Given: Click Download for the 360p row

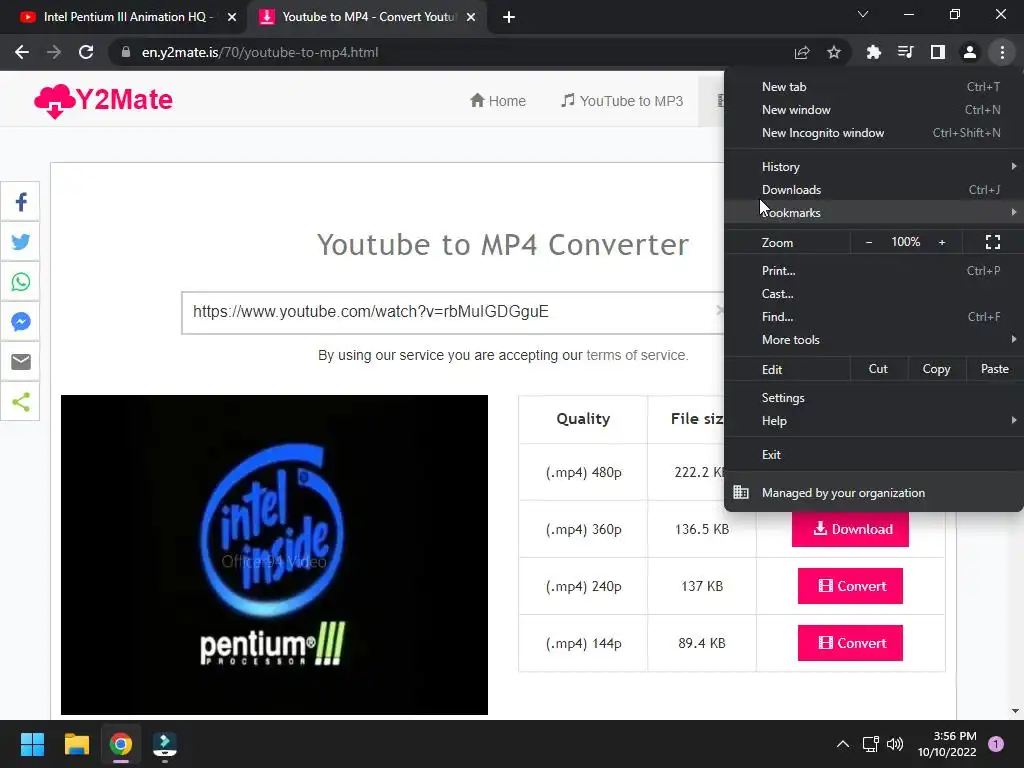Looking at the screenshot, I should (850, 529).
